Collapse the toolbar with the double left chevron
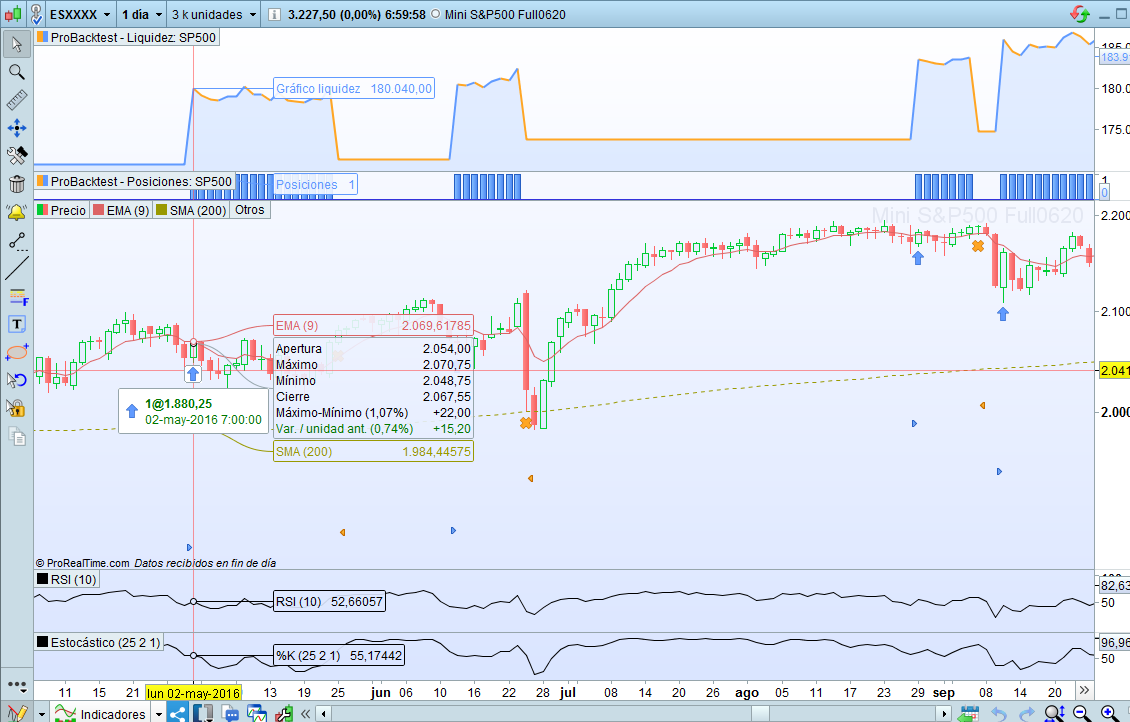This screenshot has width=1130, height=722. [306, 714]
